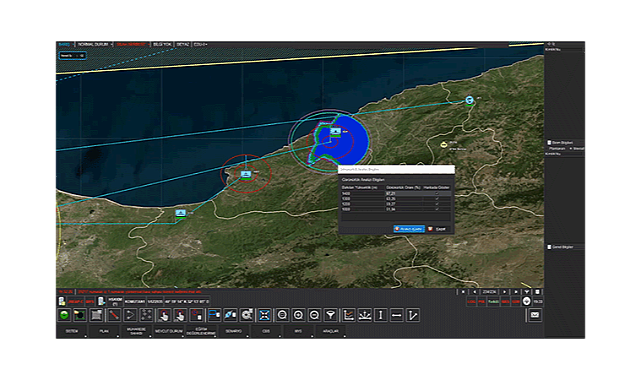Screen dimensions: 641x380
Task: Click the gray grid layers icon
Action: coord(96,315)
